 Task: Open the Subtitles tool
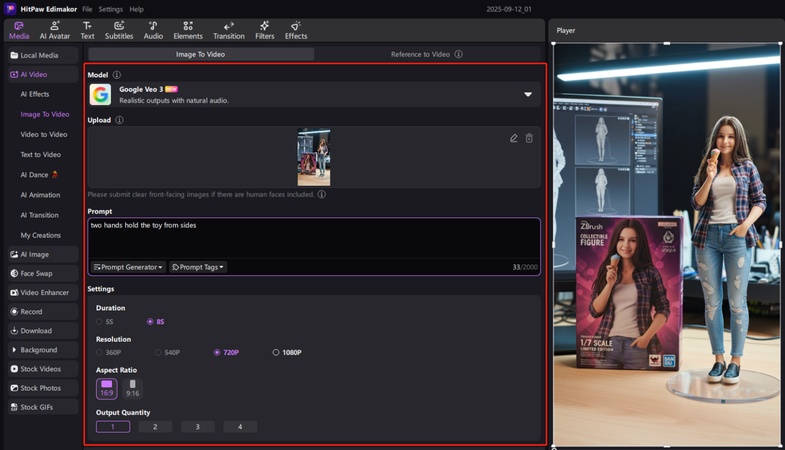(x=119, y=31)
